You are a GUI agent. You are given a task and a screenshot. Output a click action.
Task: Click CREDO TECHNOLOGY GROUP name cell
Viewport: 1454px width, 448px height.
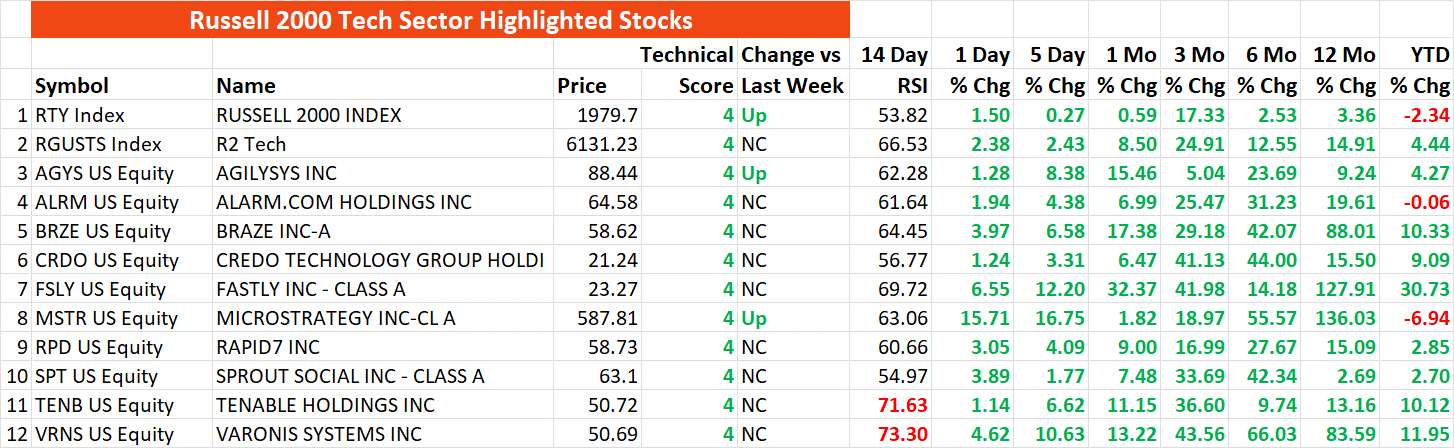380,261
